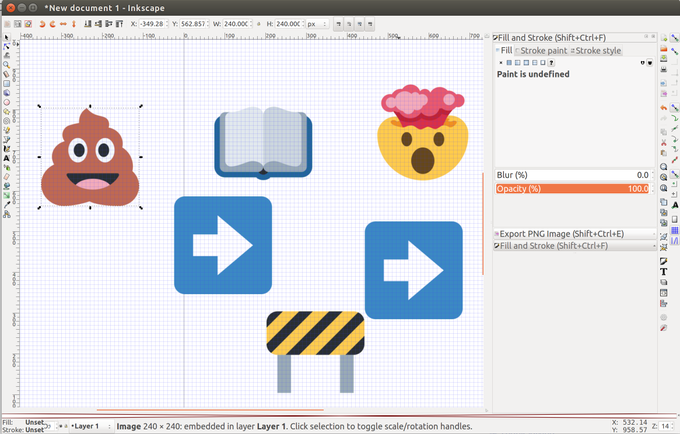
Task: Step the Blur percentage spinner
Action: tap(652, 175)
